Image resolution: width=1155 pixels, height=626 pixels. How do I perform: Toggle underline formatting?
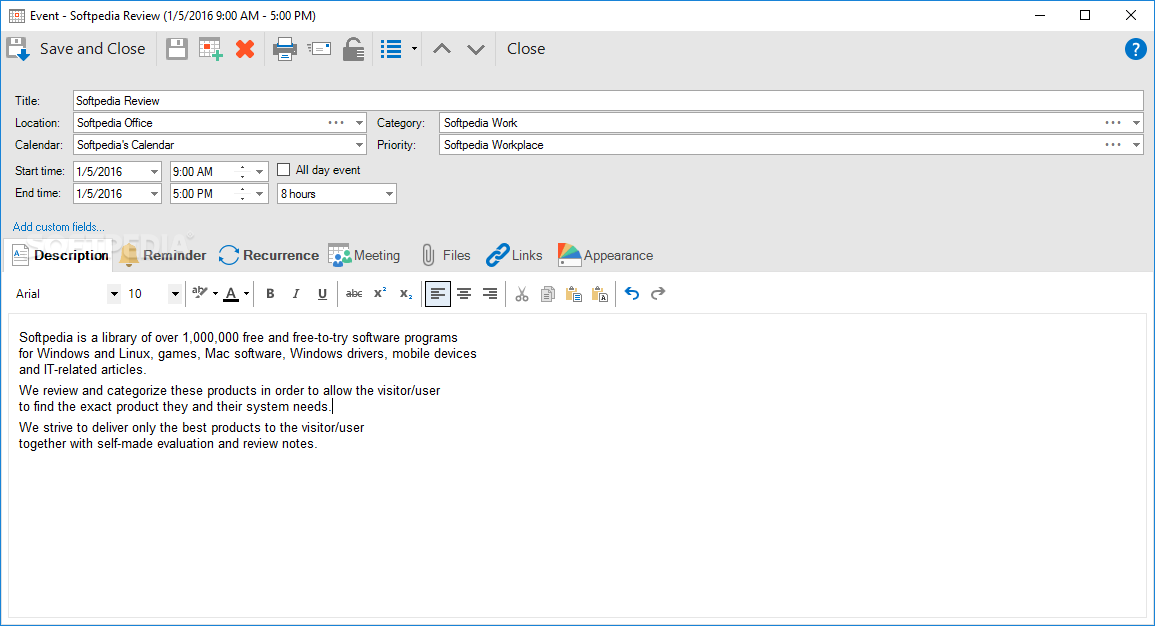pyautogui.click(x=322, y=294)
